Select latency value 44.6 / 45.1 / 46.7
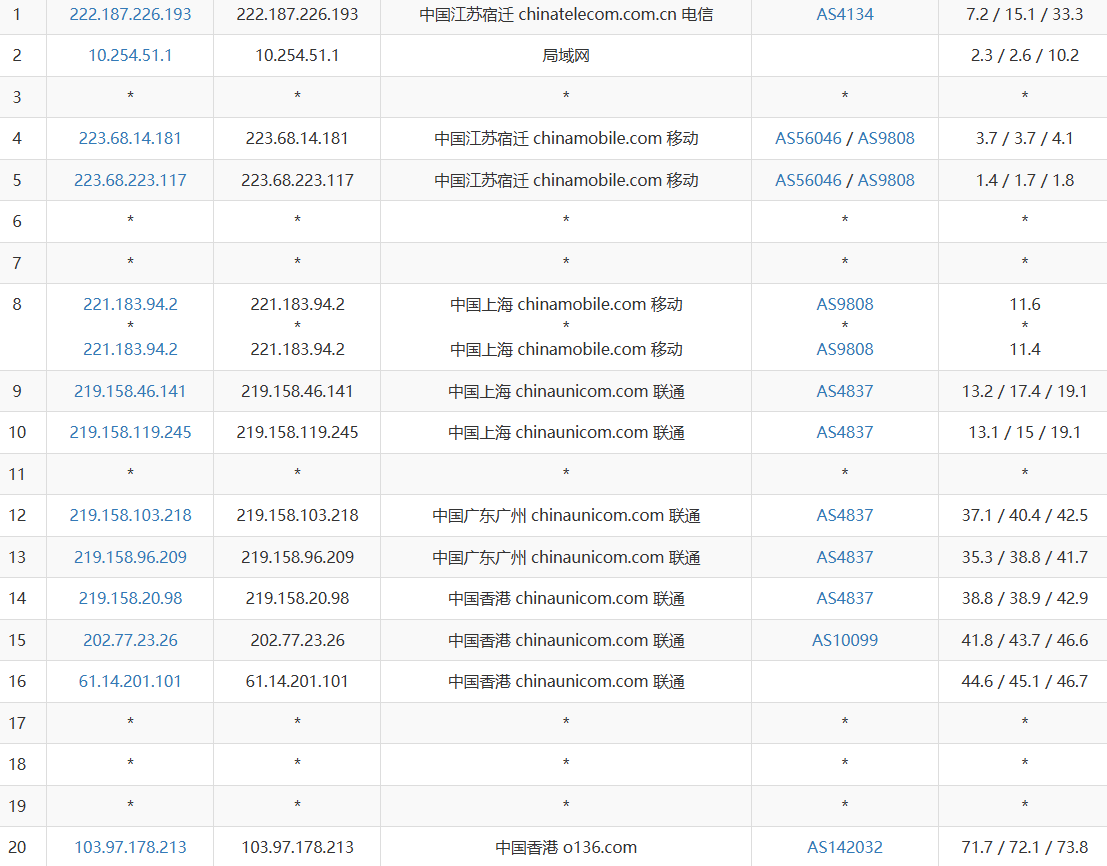The image size is (1107, 866). (1024, 681)
